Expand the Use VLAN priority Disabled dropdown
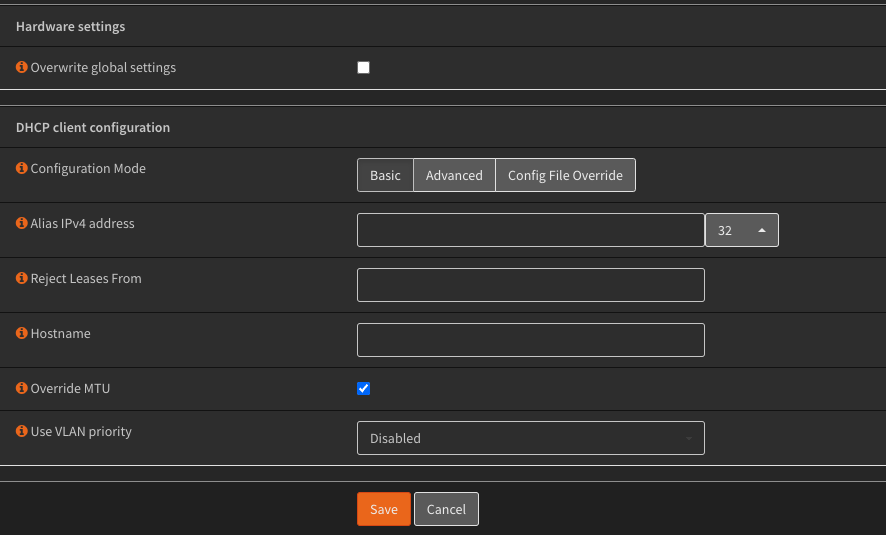Screen dimensions: 886x535 point(531,438)
